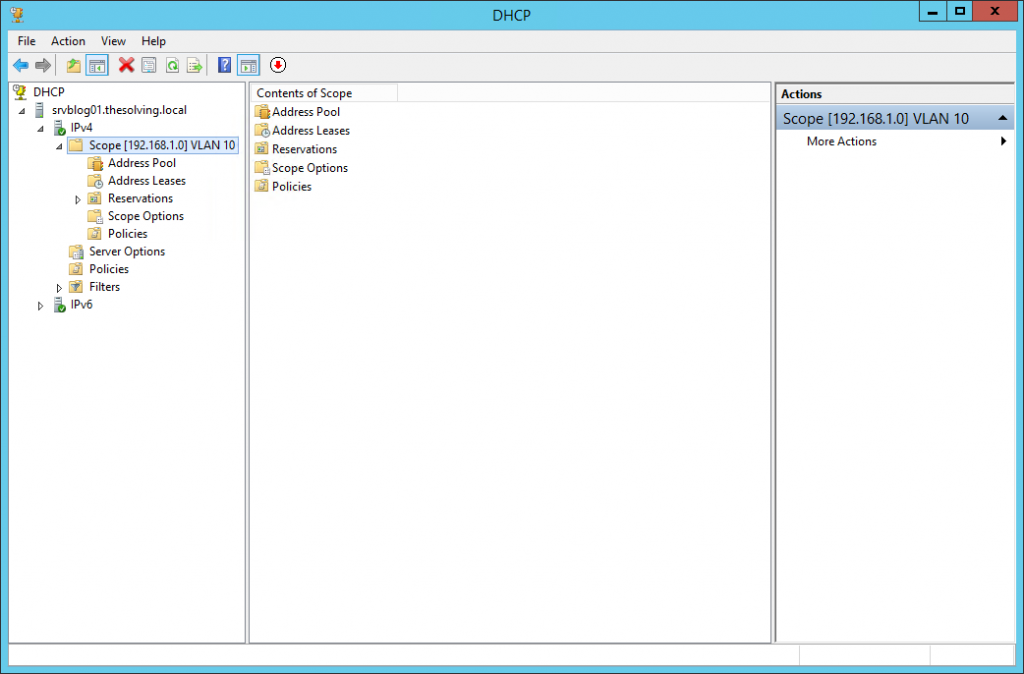Expand the Reservations tree node
Image resolution: width=1024 pixels, height=674 pixels.
tap(78, 198)
